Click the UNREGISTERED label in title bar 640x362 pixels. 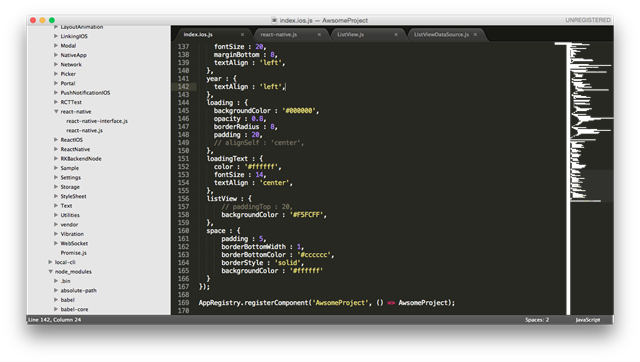tap(588, 20)
